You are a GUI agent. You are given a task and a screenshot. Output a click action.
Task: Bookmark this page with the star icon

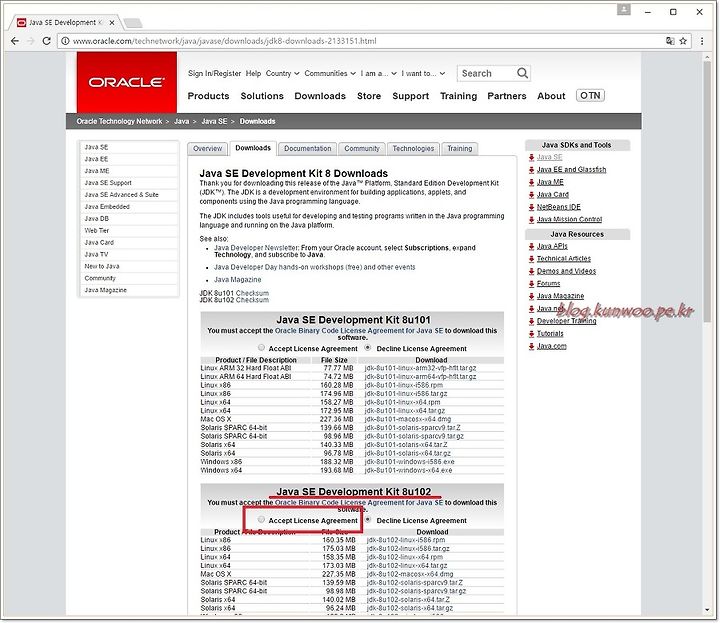(x=683, y=41)
